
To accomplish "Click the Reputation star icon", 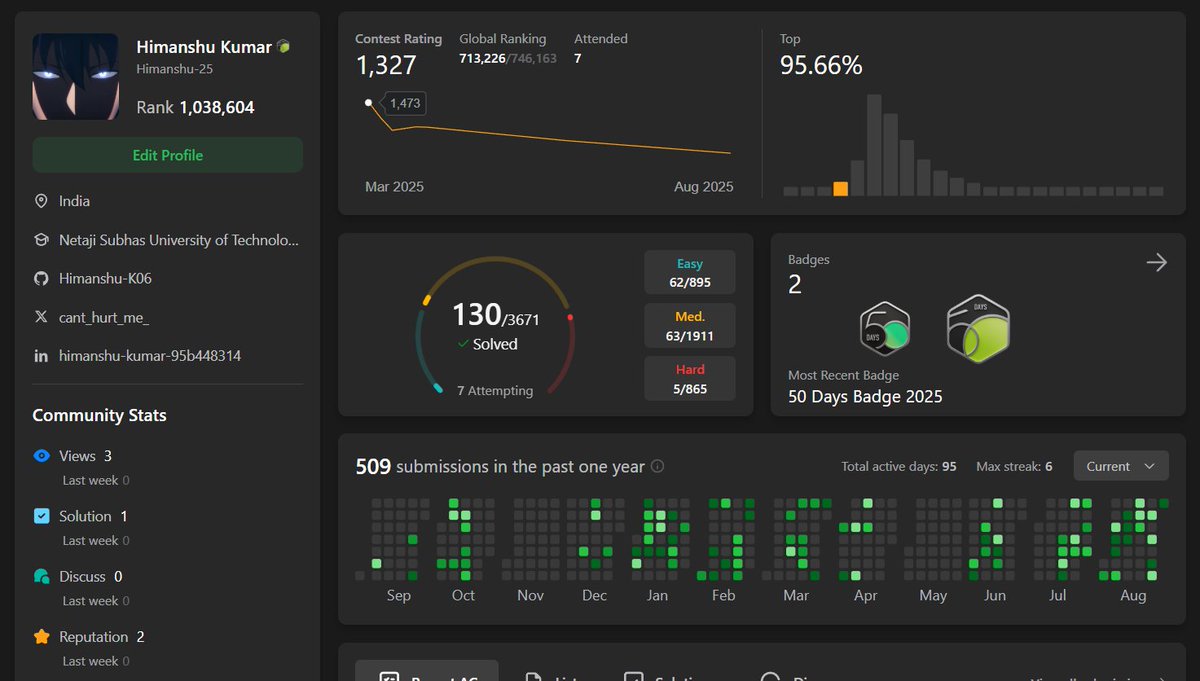I will click(x=41, y=636).
